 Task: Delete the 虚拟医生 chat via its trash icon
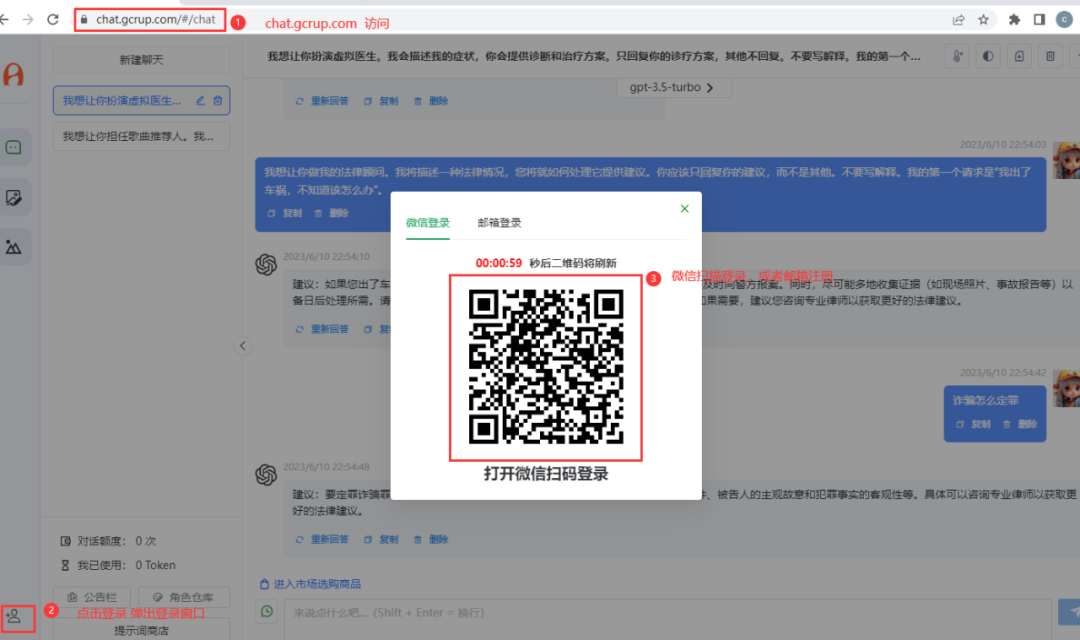(x=218, y=100)
